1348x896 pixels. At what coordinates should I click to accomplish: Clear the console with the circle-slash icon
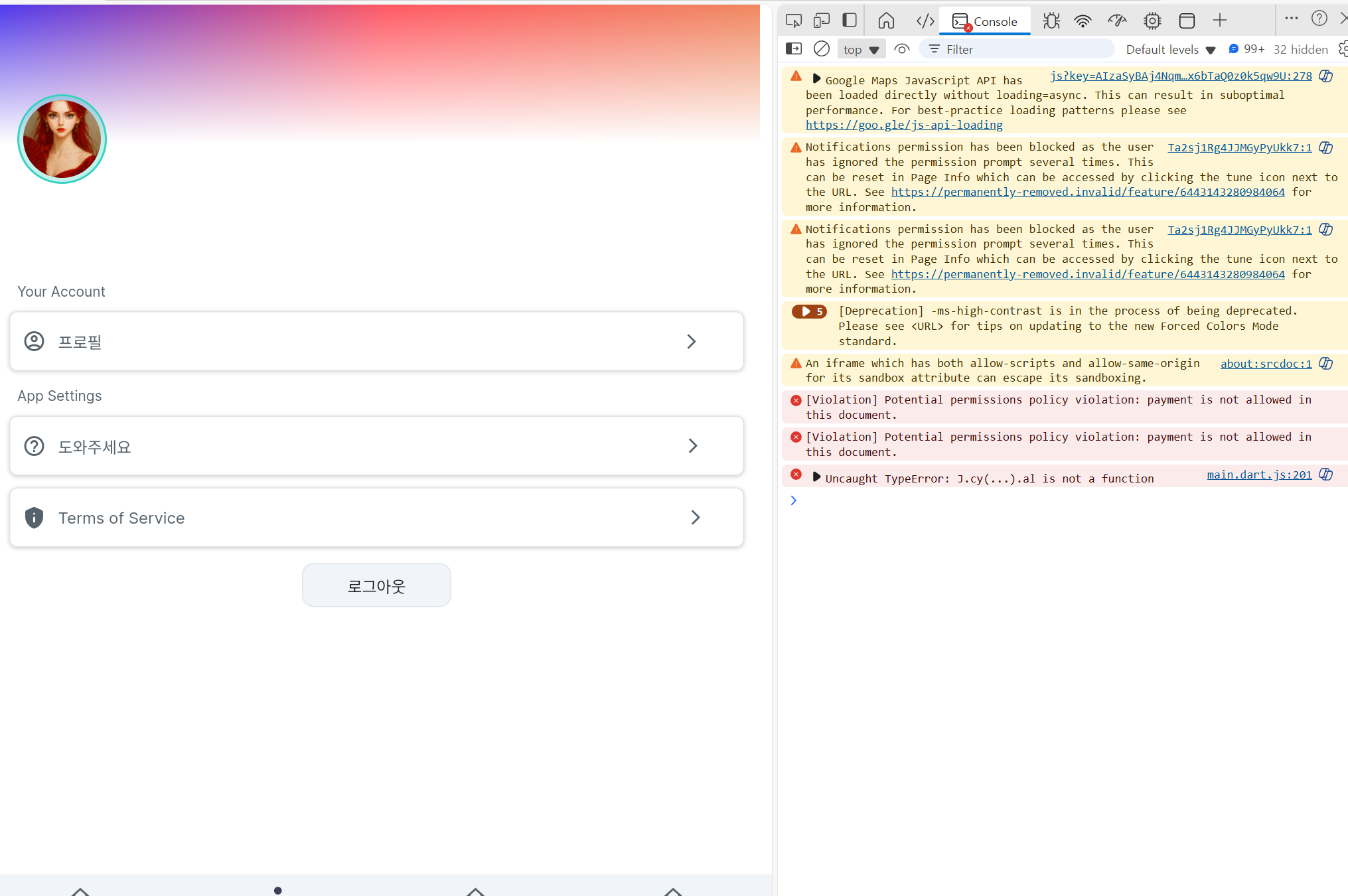[822, 48]
